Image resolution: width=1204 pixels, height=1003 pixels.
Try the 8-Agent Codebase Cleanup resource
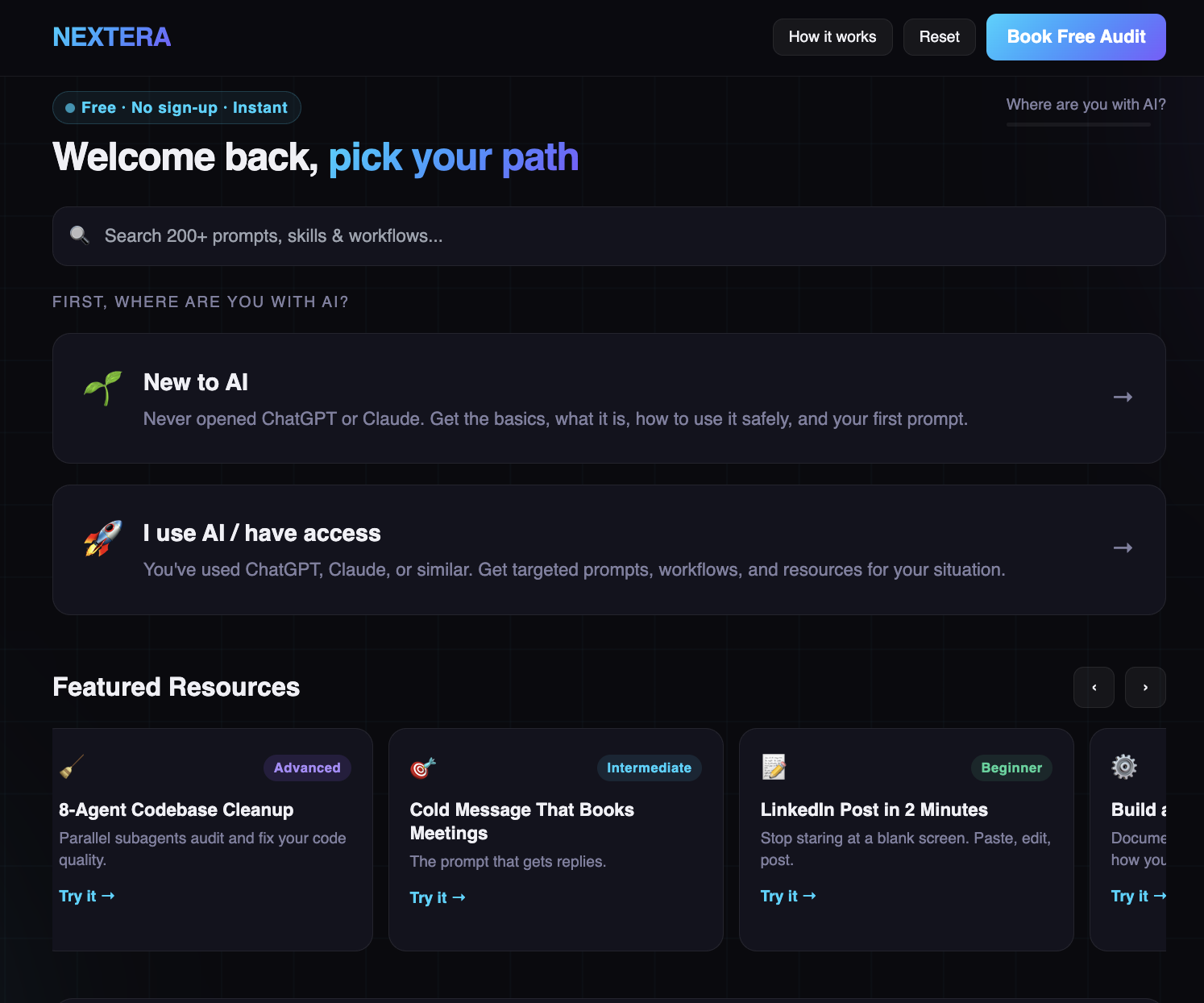click(x=87, y=896)
